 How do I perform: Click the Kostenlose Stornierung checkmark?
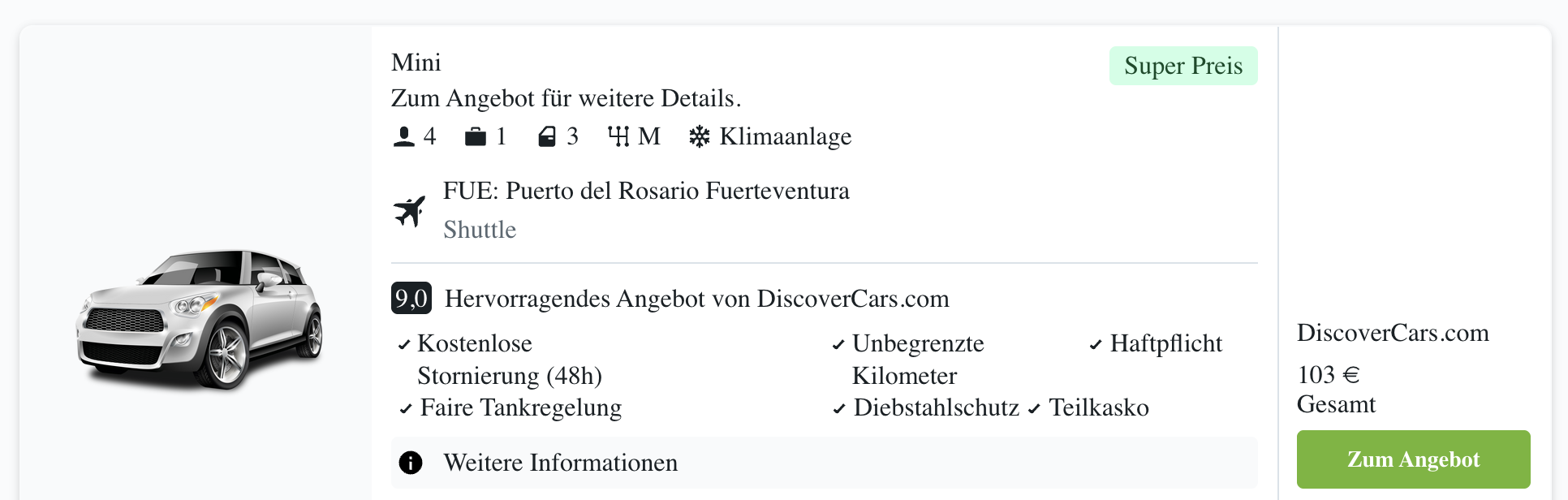coord(404,345)
